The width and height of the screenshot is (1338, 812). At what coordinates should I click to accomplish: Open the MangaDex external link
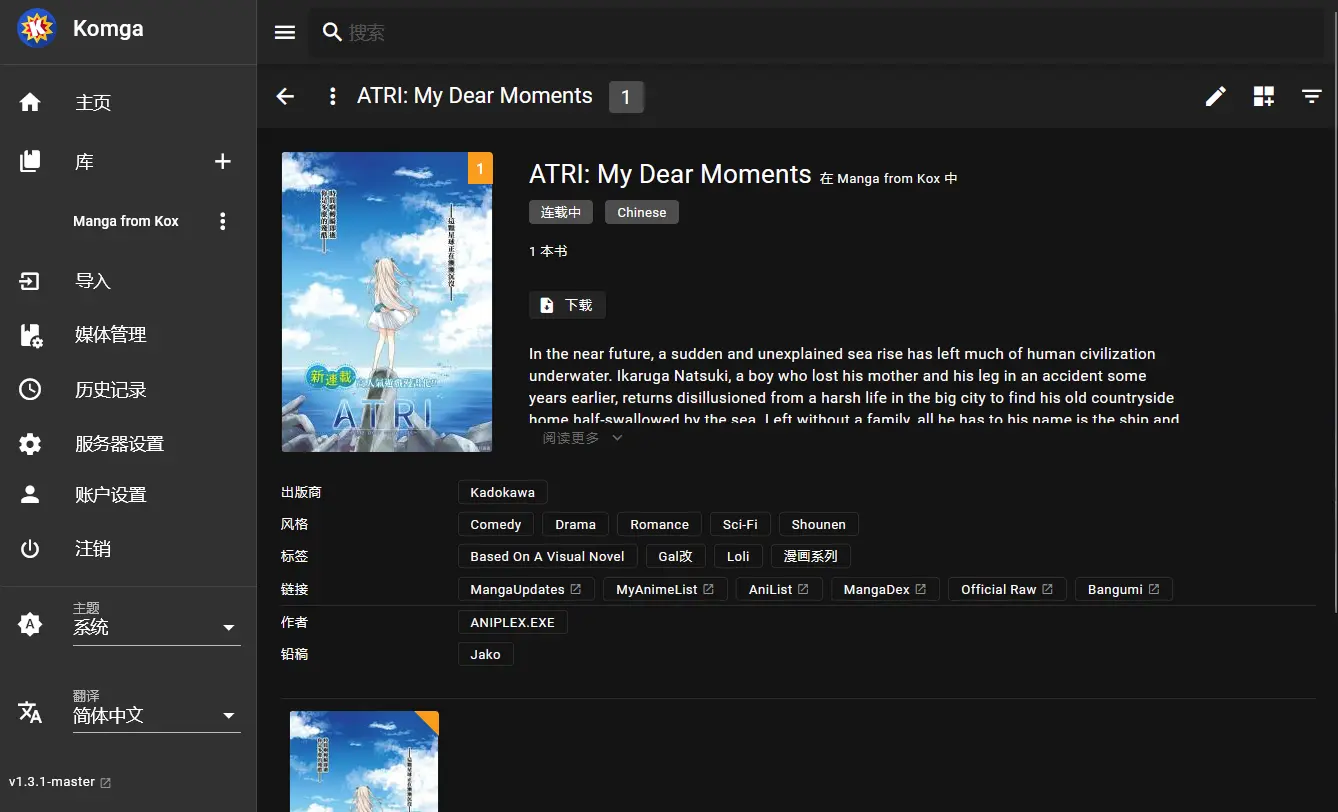pyautogui.click(x=885, y=589)
